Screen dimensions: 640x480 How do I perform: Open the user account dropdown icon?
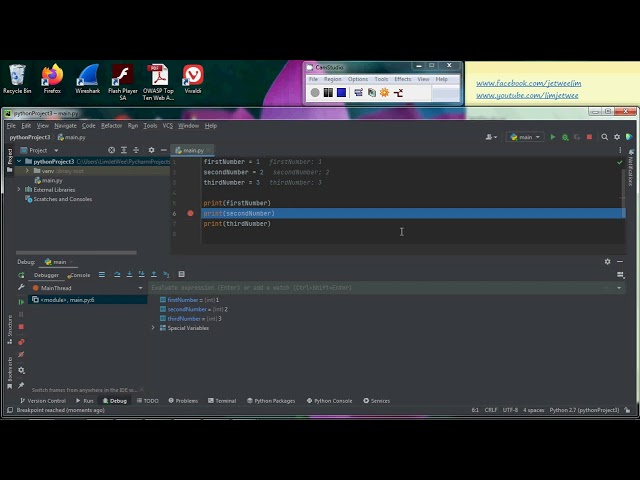(x=491, y=137)
